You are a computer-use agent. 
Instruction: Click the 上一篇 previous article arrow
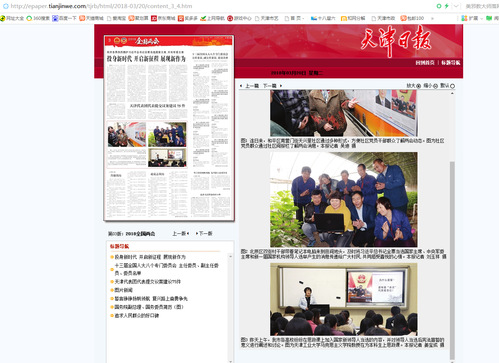pos(241,86)
